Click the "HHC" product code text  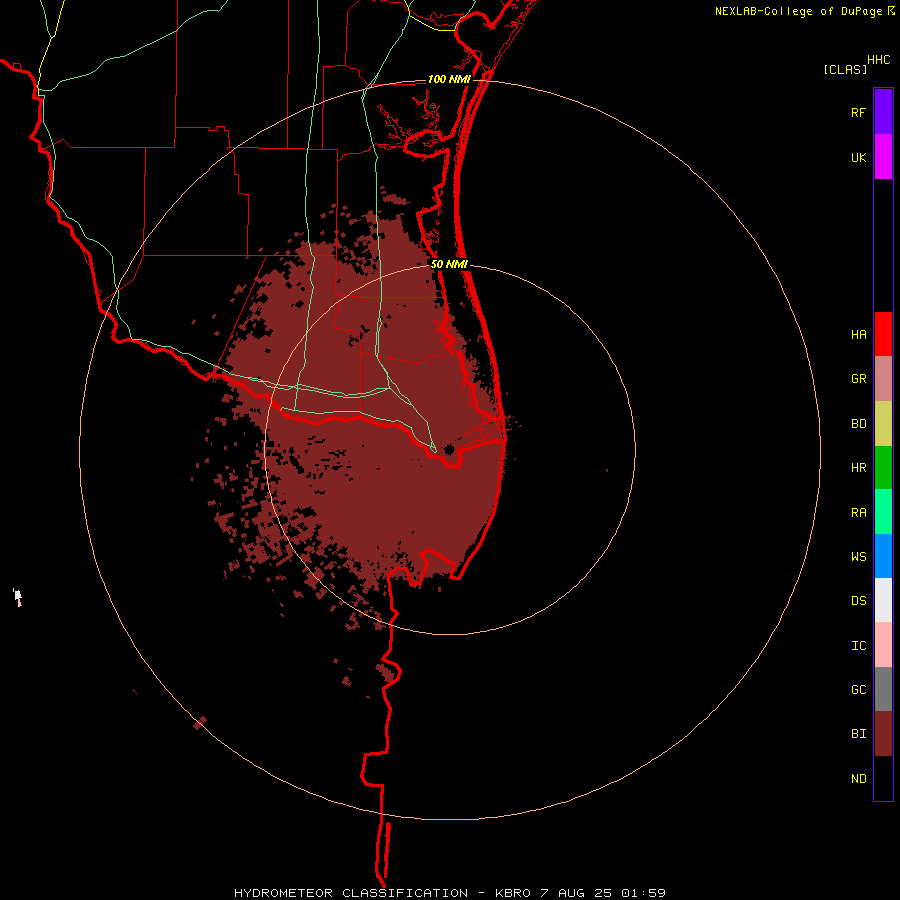pos(879,60)
